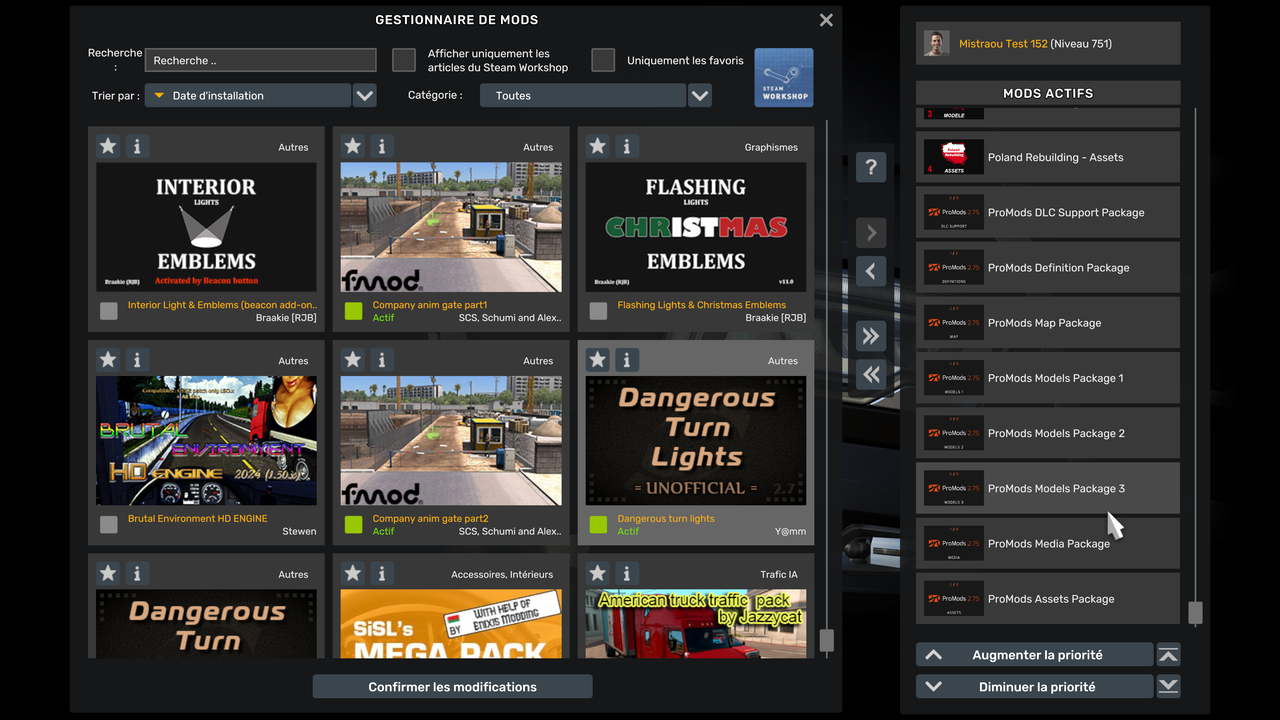Star the Dangerous turn lights mod
This screenshot has width=1280, height=720.
598,359
